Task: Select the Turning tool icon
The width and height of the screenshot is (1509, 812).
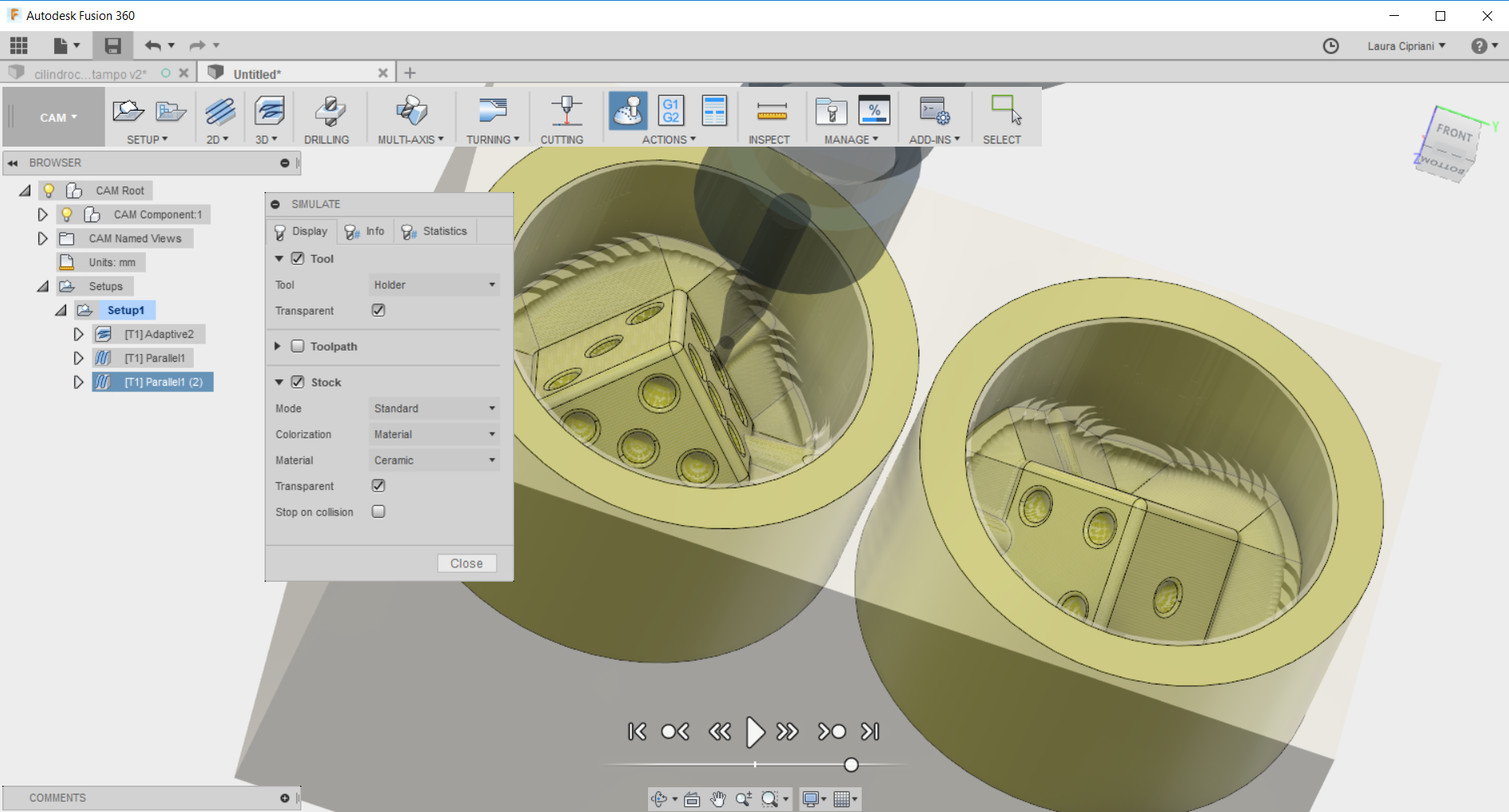Action: [493, 111]
